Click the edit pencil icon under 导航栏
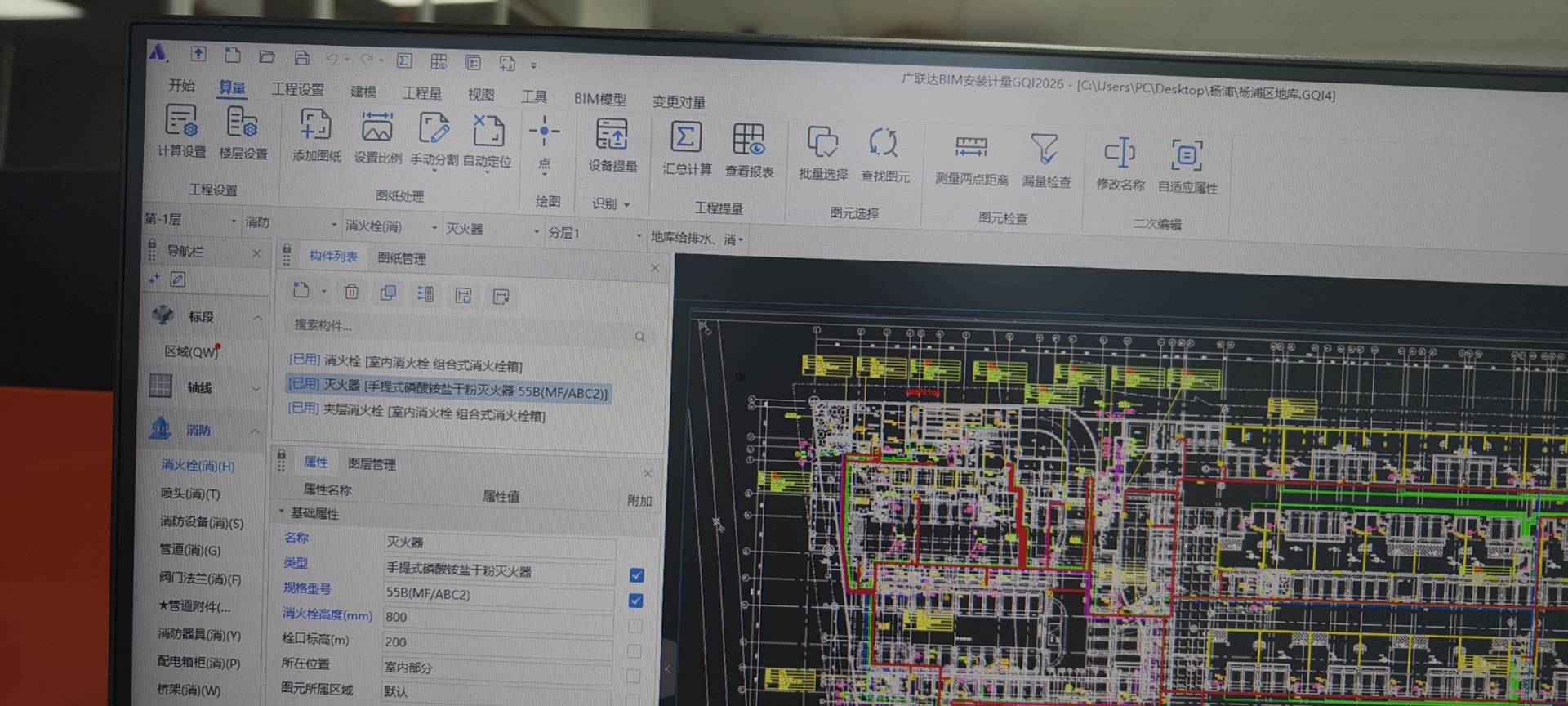 pos(177,279)
